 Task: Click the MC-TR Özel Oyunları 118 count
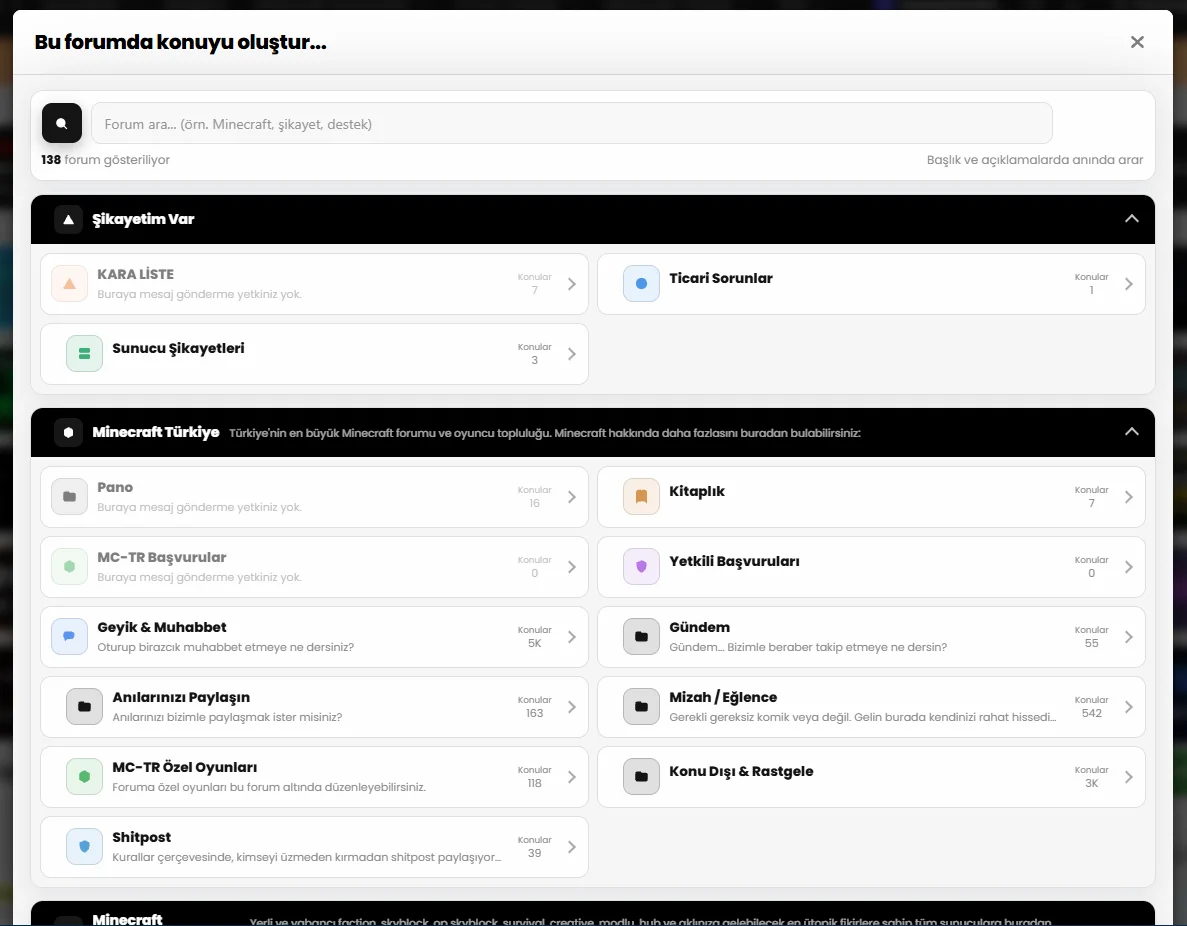click(534, 783)
